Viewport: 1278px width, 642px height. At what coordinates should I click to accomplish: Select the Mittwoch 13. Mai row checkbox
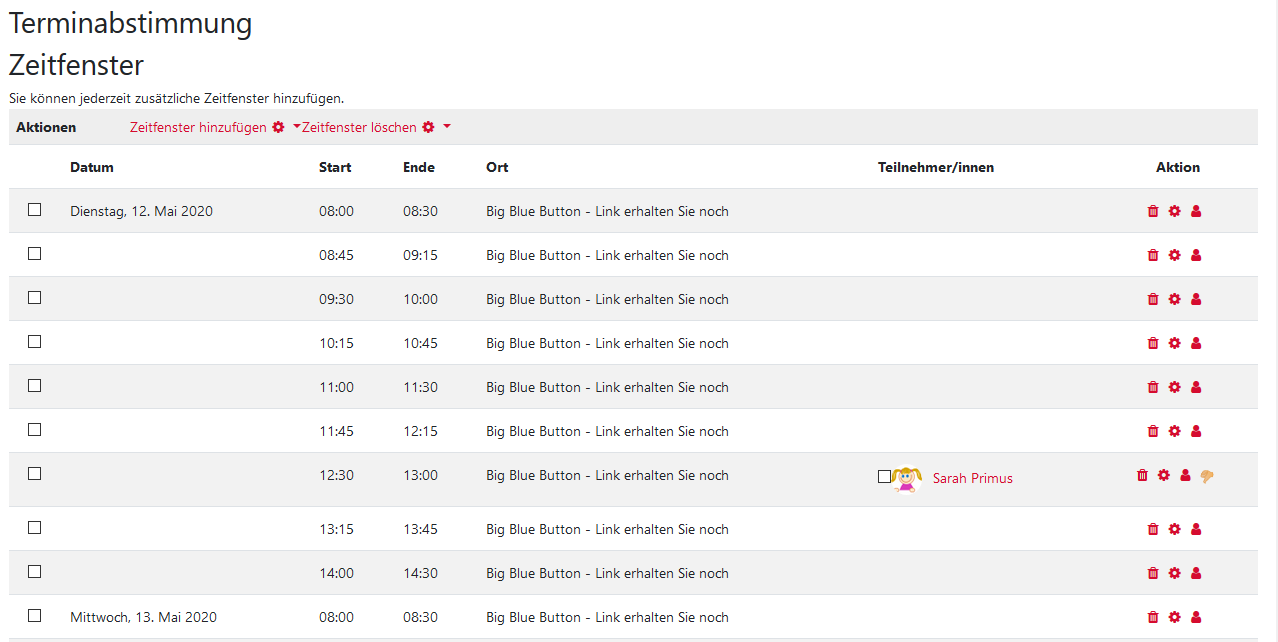click(x=35, y=616)
